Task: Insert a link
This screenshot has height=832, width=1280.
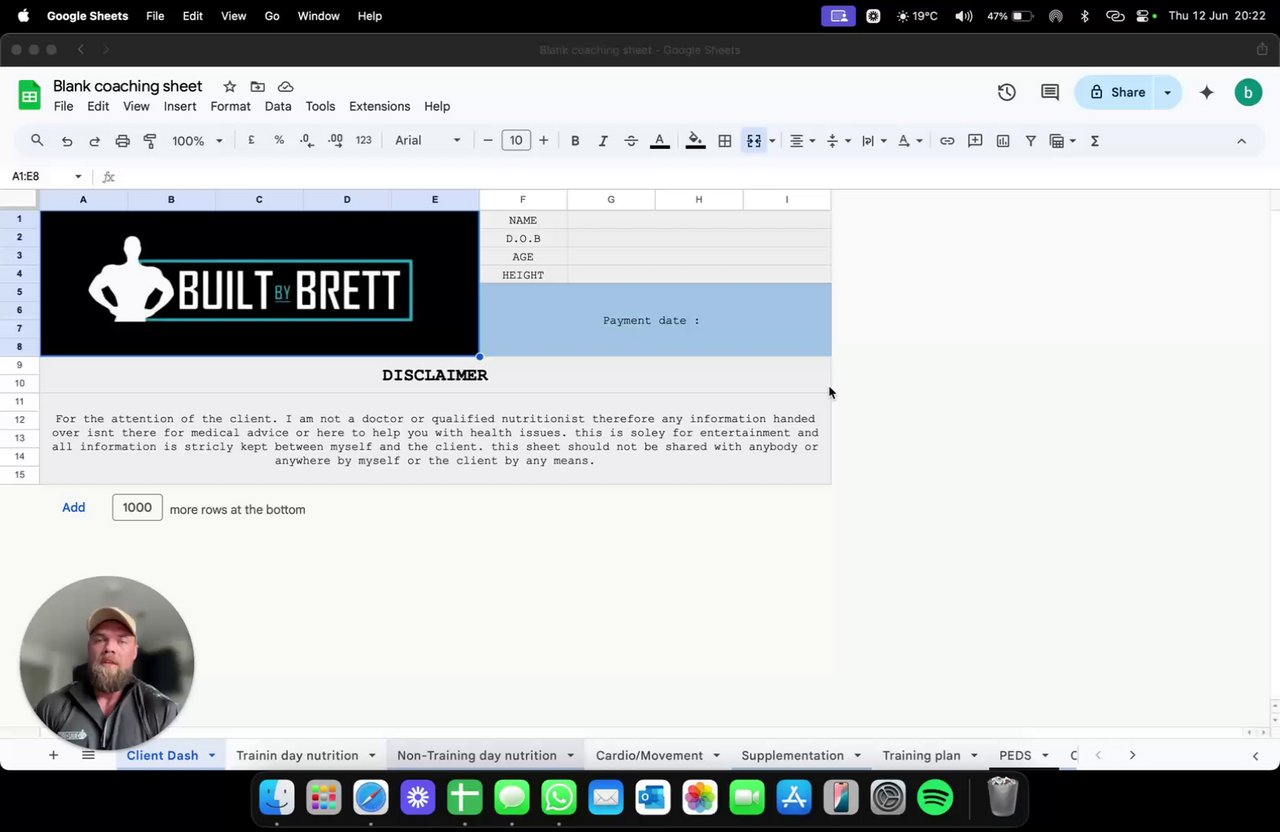Action: pos(947,141)
